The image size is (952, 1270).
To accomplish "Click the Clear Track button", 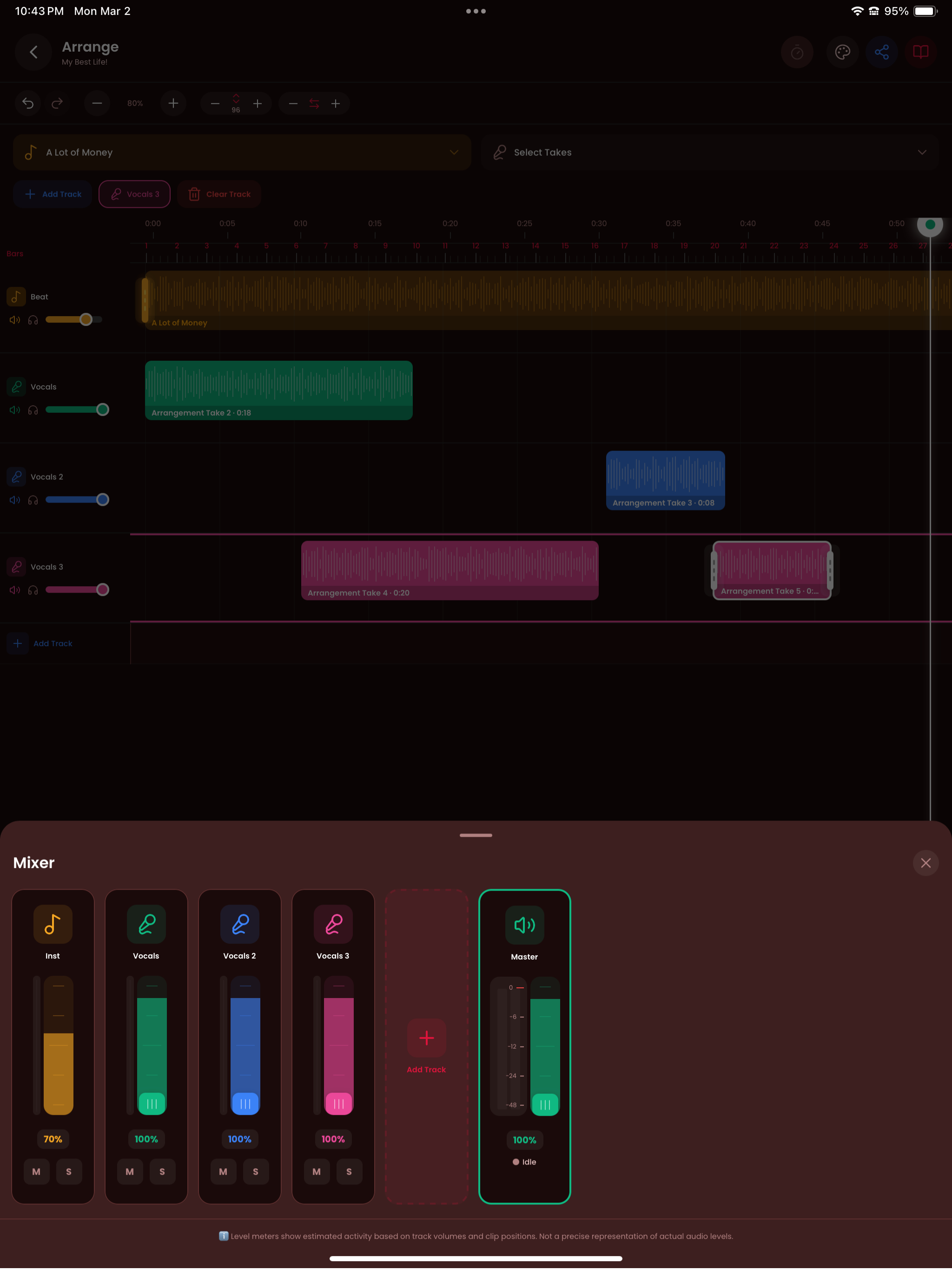I will pos(219,194).
